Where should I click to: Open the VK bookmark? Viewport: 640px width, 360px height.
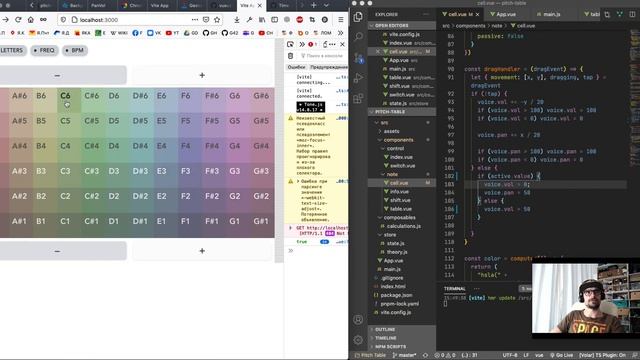point(154,33)
